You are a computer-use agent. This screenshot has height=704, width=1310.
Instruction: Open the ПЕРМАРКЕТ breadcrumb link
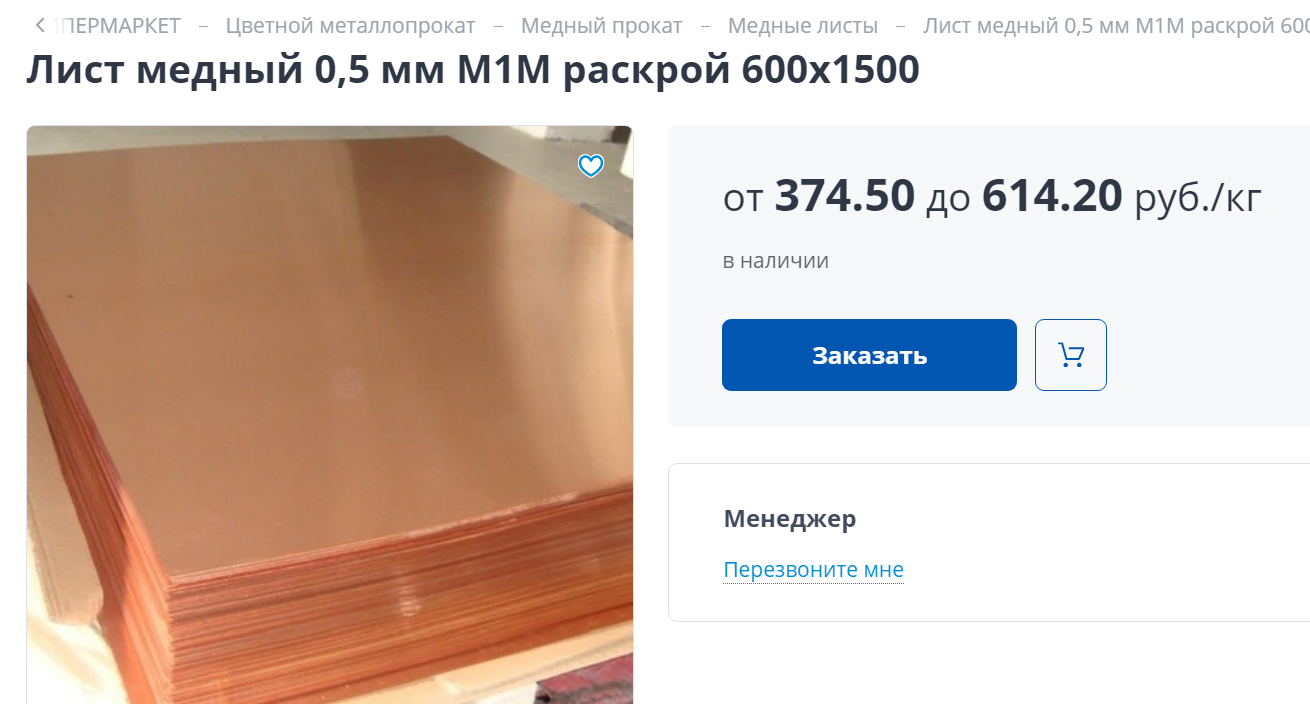pos(119,26)
